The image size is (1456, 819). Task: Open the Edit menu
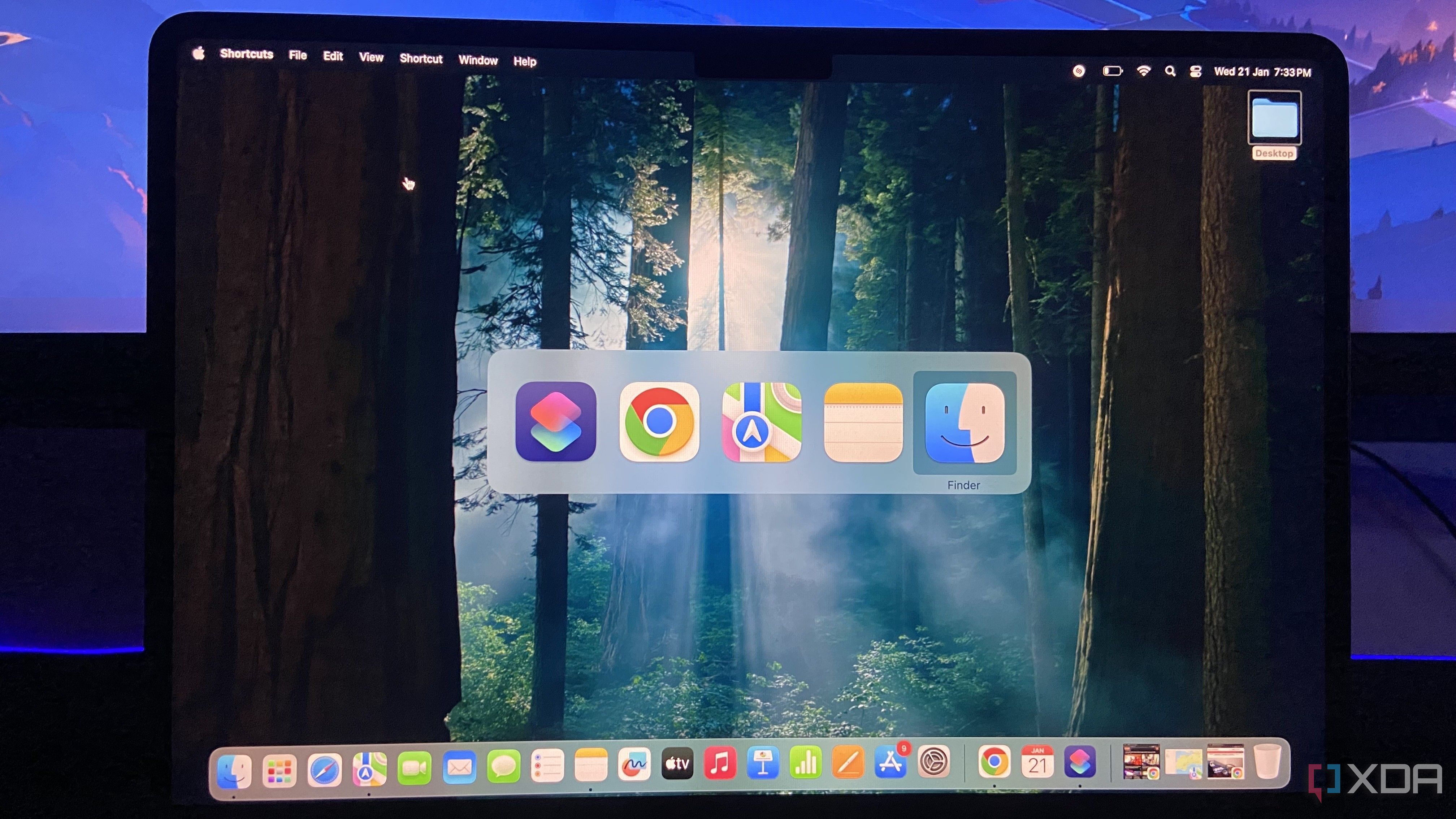point(333,56)
